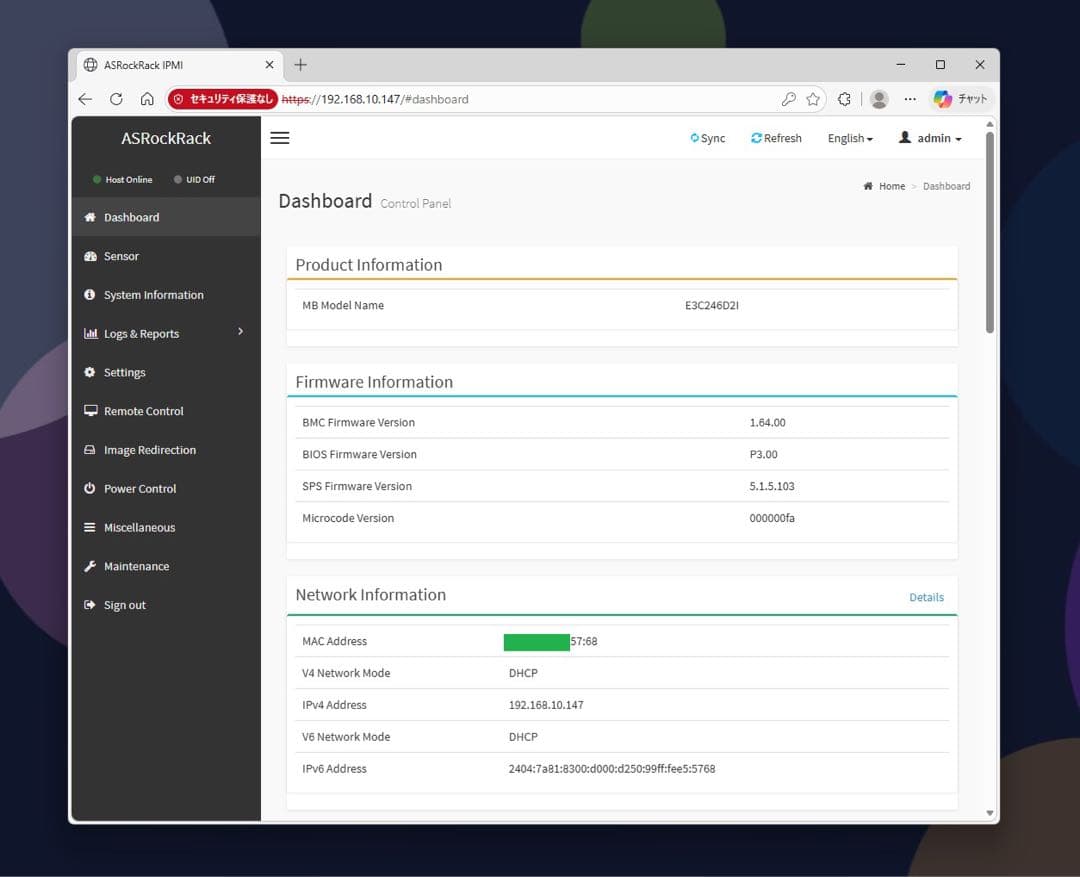Open System Information in the sidebar
This screenshot has height=877, width=1080.
pos(166,295)
